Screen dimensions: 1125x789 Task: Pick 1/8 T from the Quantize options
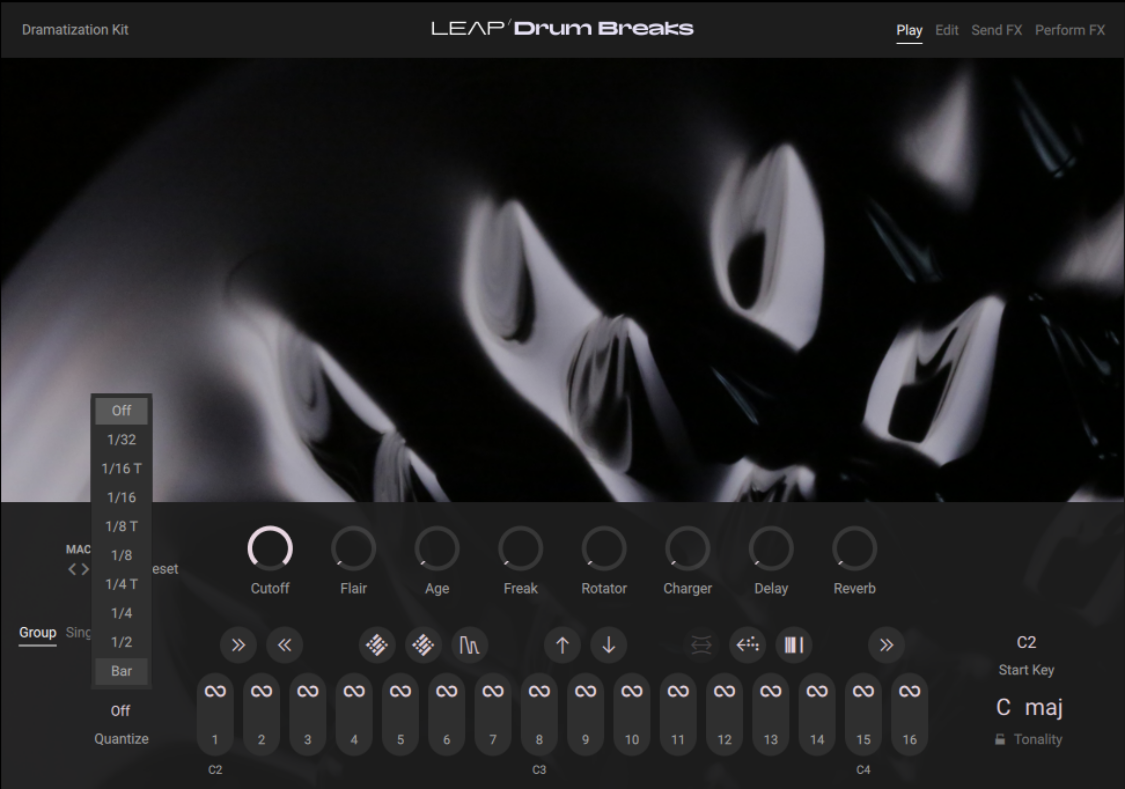point(121,526)
